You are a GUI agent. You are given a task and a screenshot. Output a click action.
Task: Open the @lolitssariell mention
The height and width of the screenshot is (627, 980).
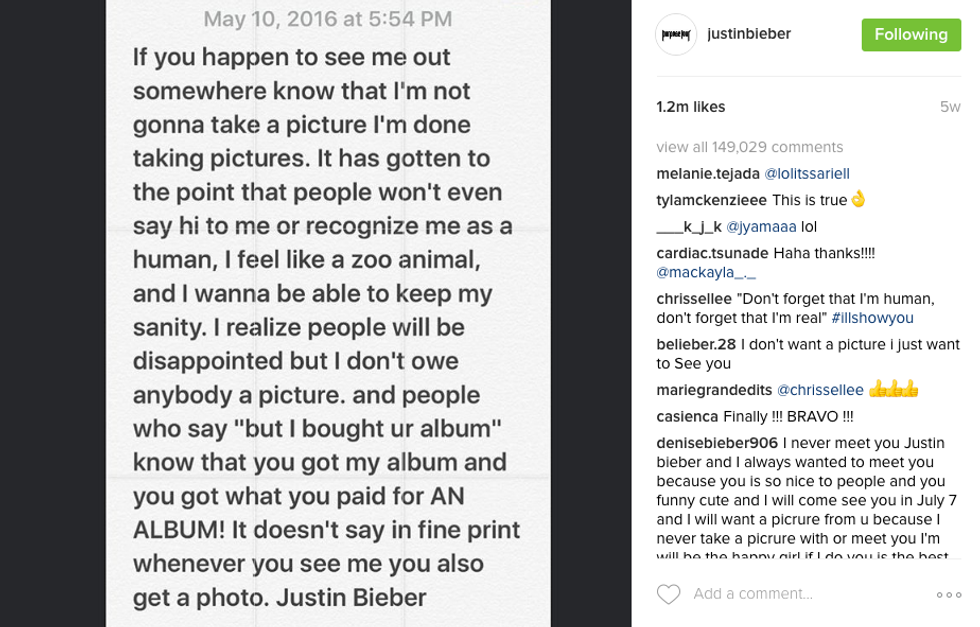(806, 173)
